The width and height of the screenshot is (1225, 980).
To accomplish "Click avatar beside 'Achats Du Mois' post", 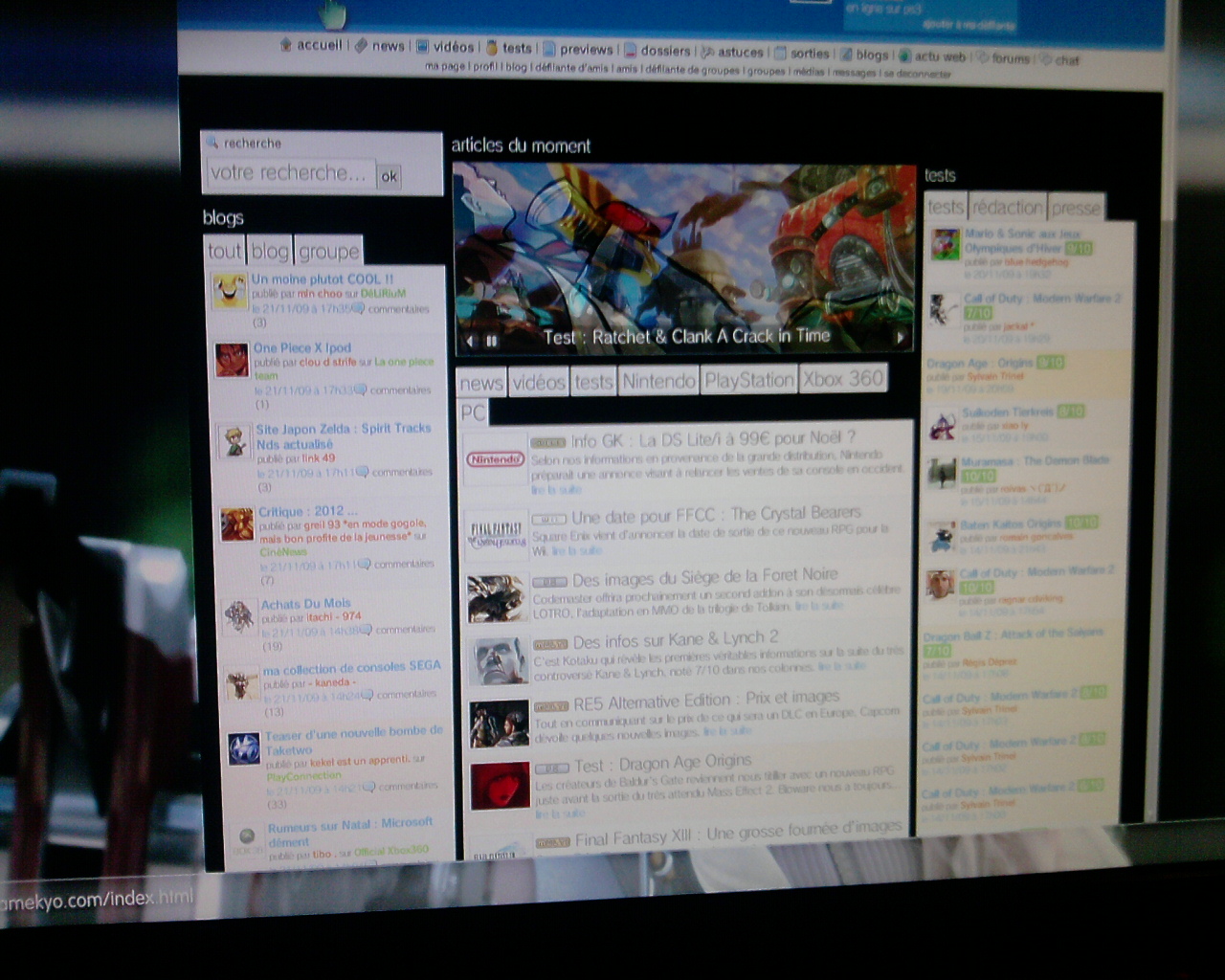I will (237, 617).
